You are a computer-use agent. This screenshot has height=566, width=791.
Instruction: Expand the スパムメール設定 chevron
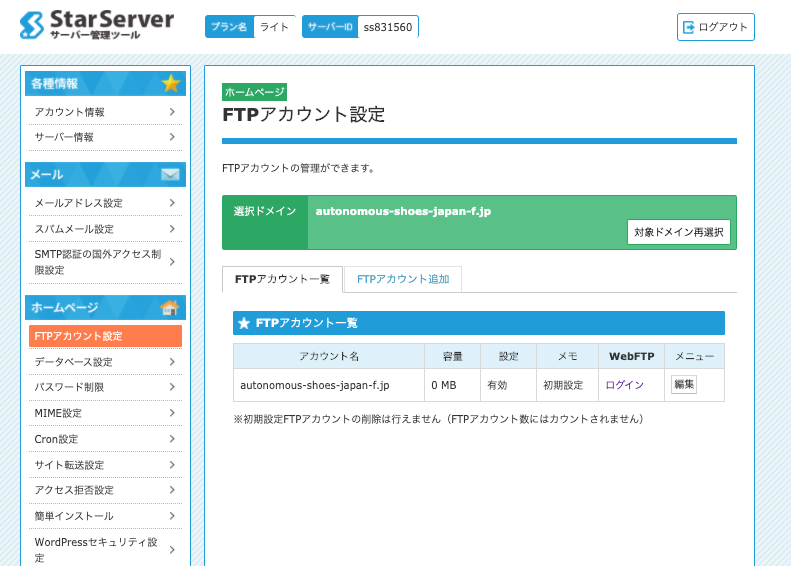pos(172,229)
